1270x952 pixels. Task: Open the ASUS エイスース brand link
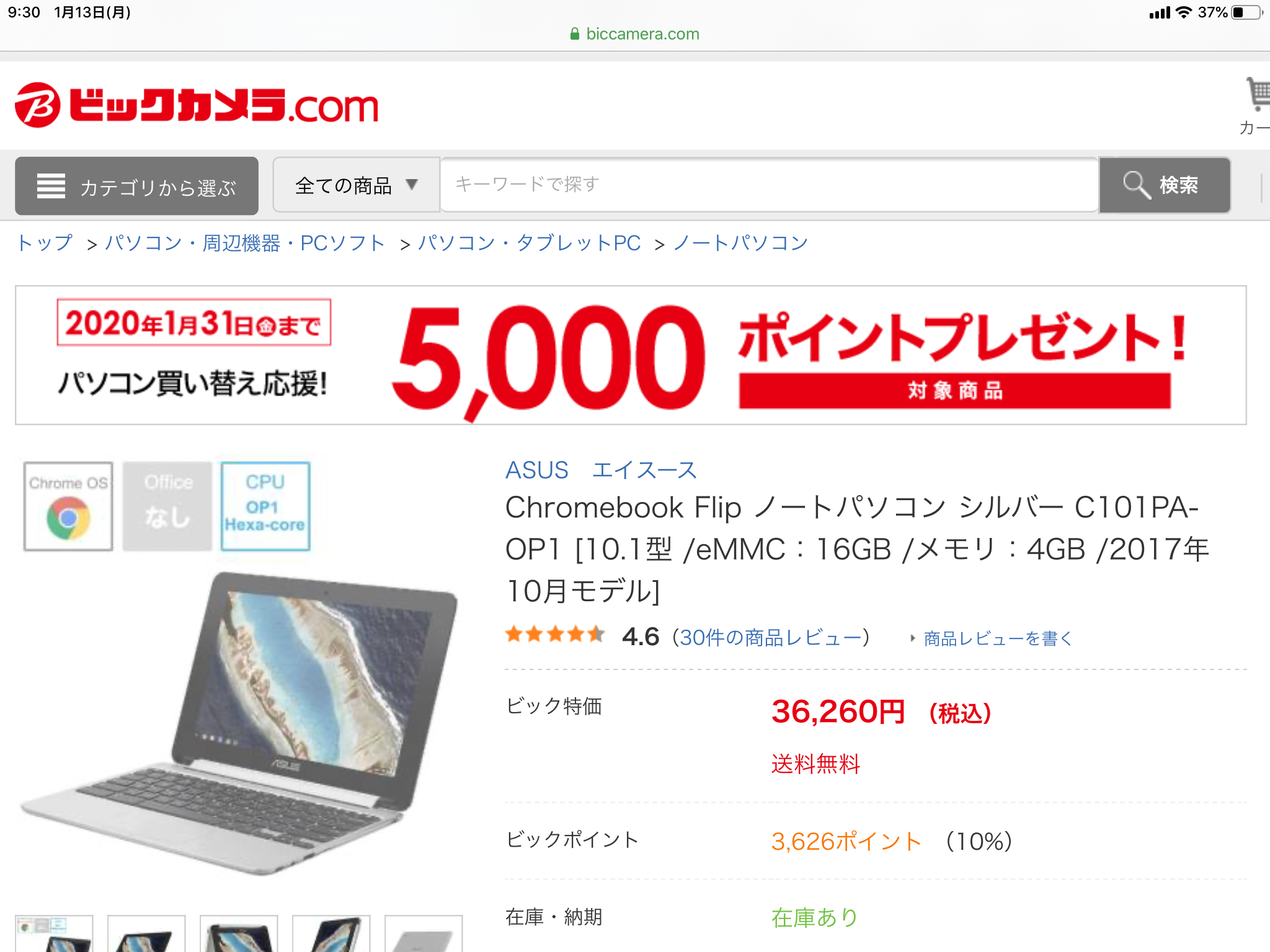pos(601,470)
